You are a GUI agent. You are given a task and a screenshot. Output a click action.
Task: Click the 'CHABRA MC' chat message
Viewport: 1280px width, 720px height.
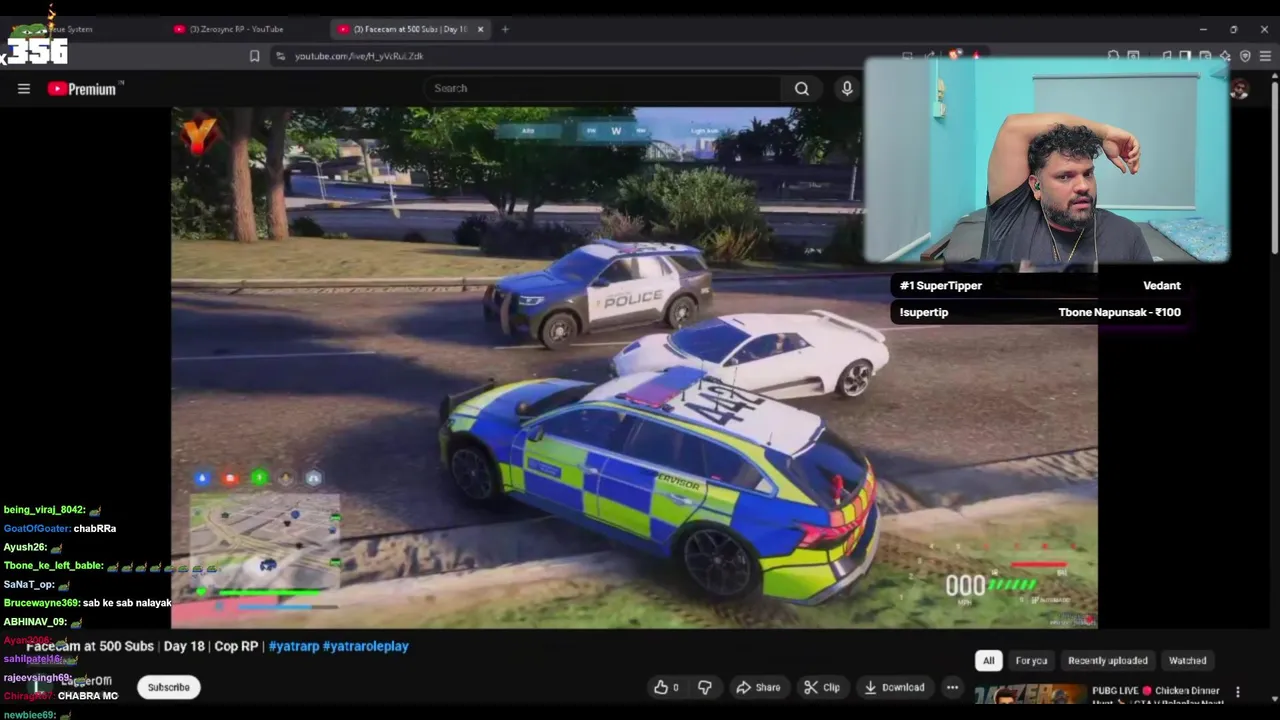pos(88,696)
